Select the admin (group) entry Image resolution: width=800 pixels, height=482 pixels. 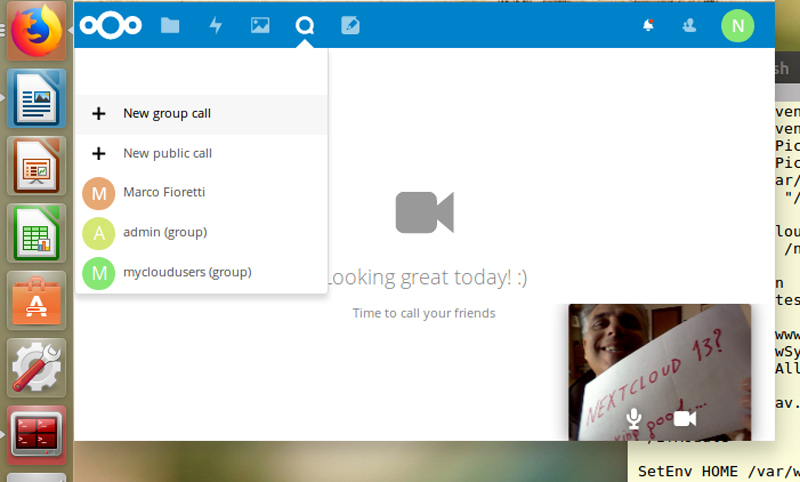tap(164, 232)
